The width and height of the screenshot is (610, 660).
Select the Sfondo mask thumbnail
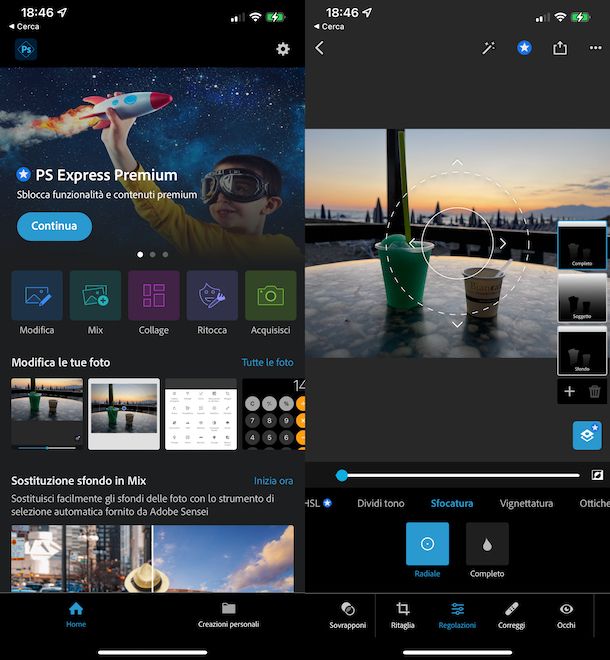point(582,351)
